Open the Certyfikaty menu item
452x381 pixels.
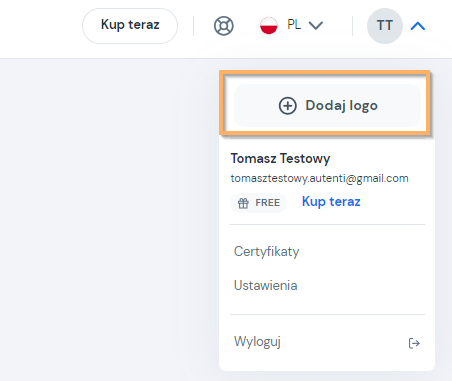pyautogui.click(x=267, y=251)
